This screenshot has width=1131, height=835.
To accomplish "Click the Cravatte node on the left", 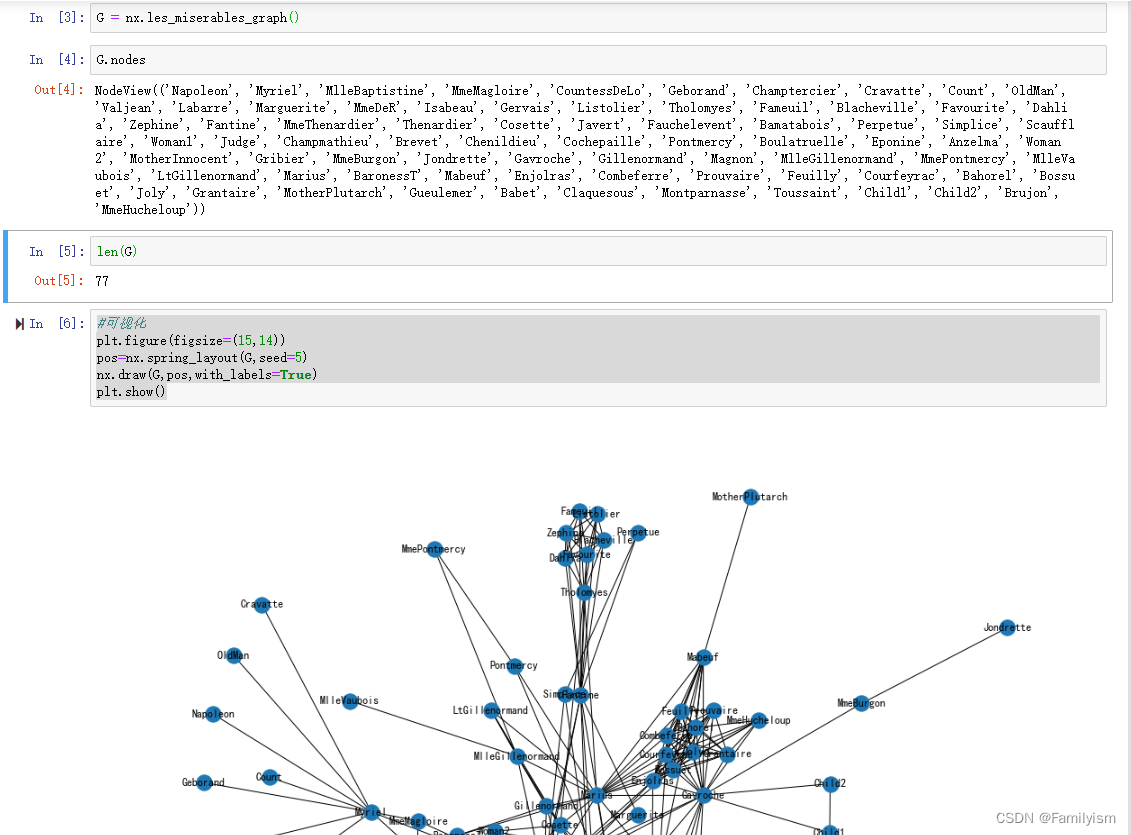I will pos(262,605).
